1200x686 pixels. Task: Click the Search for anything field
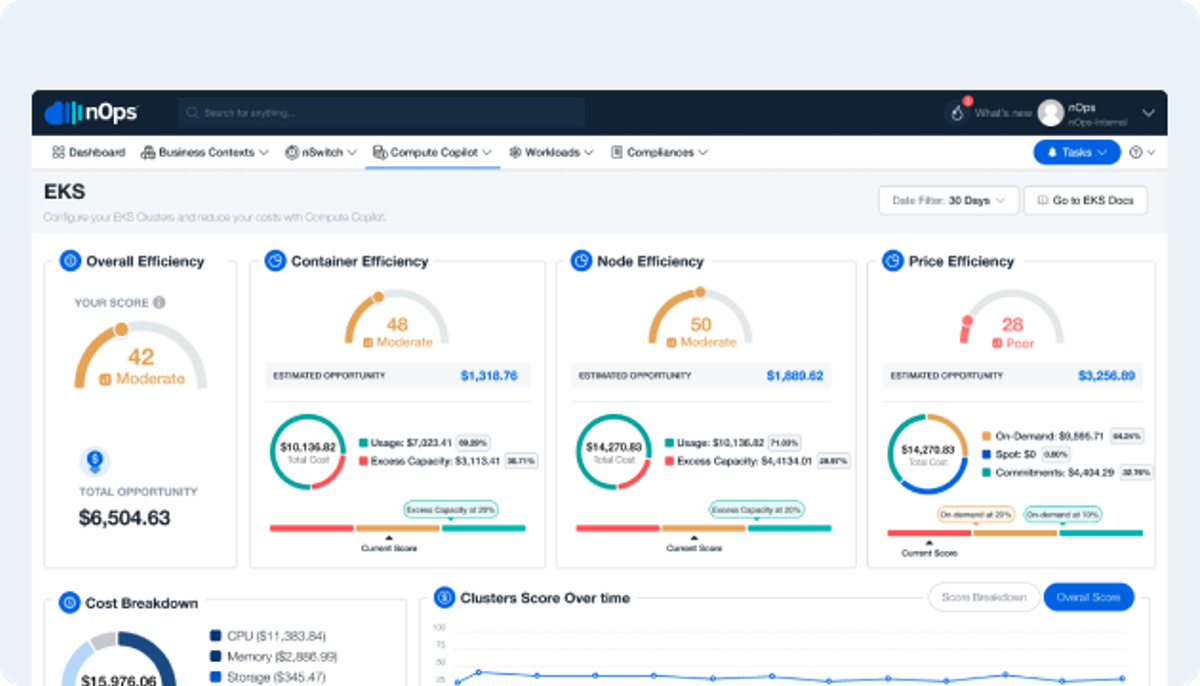click(x=382, y=113)
